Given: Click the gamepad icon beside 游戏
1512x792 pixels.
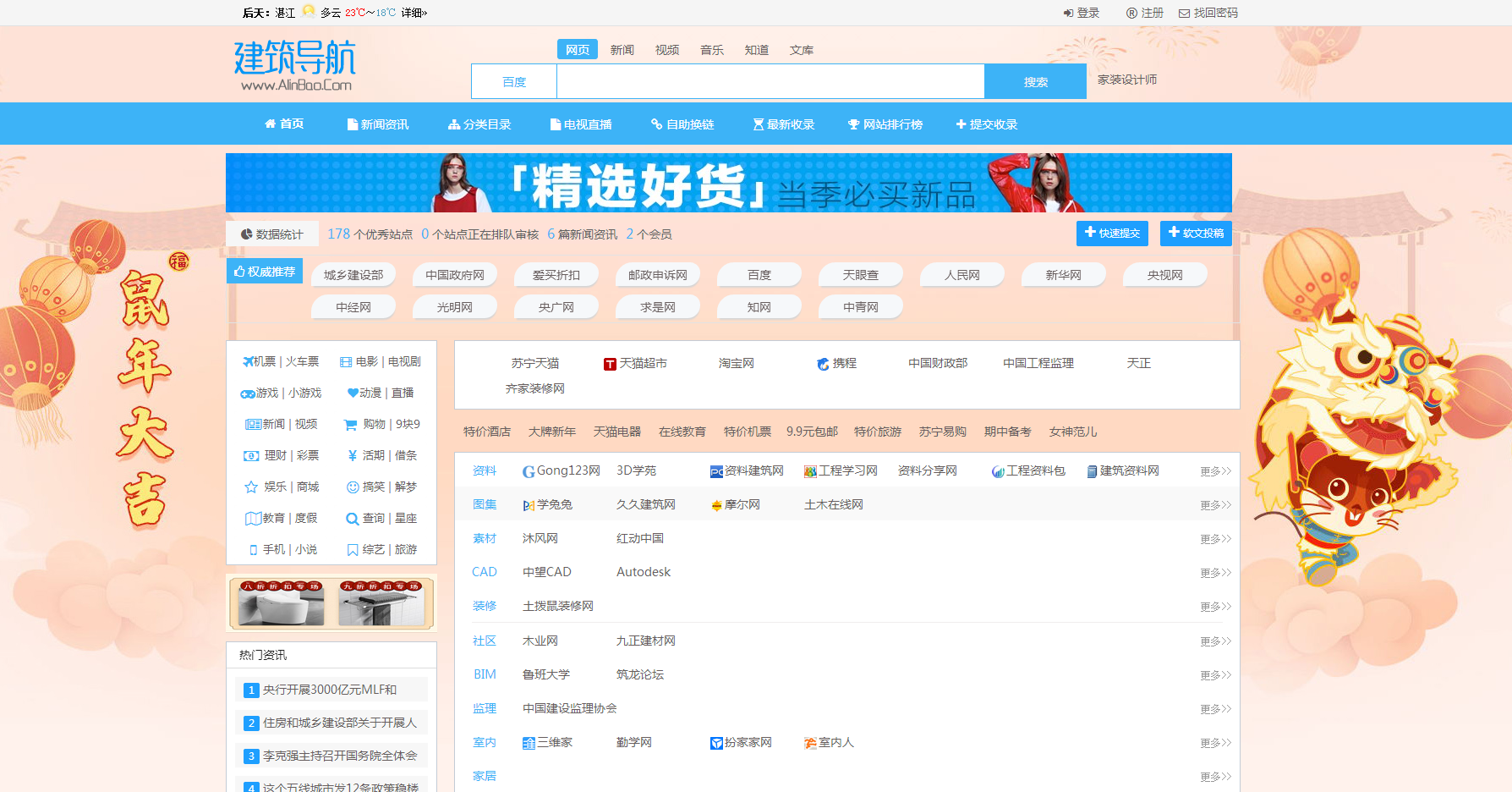Looking at the screenshot, I should pos(248,393).
